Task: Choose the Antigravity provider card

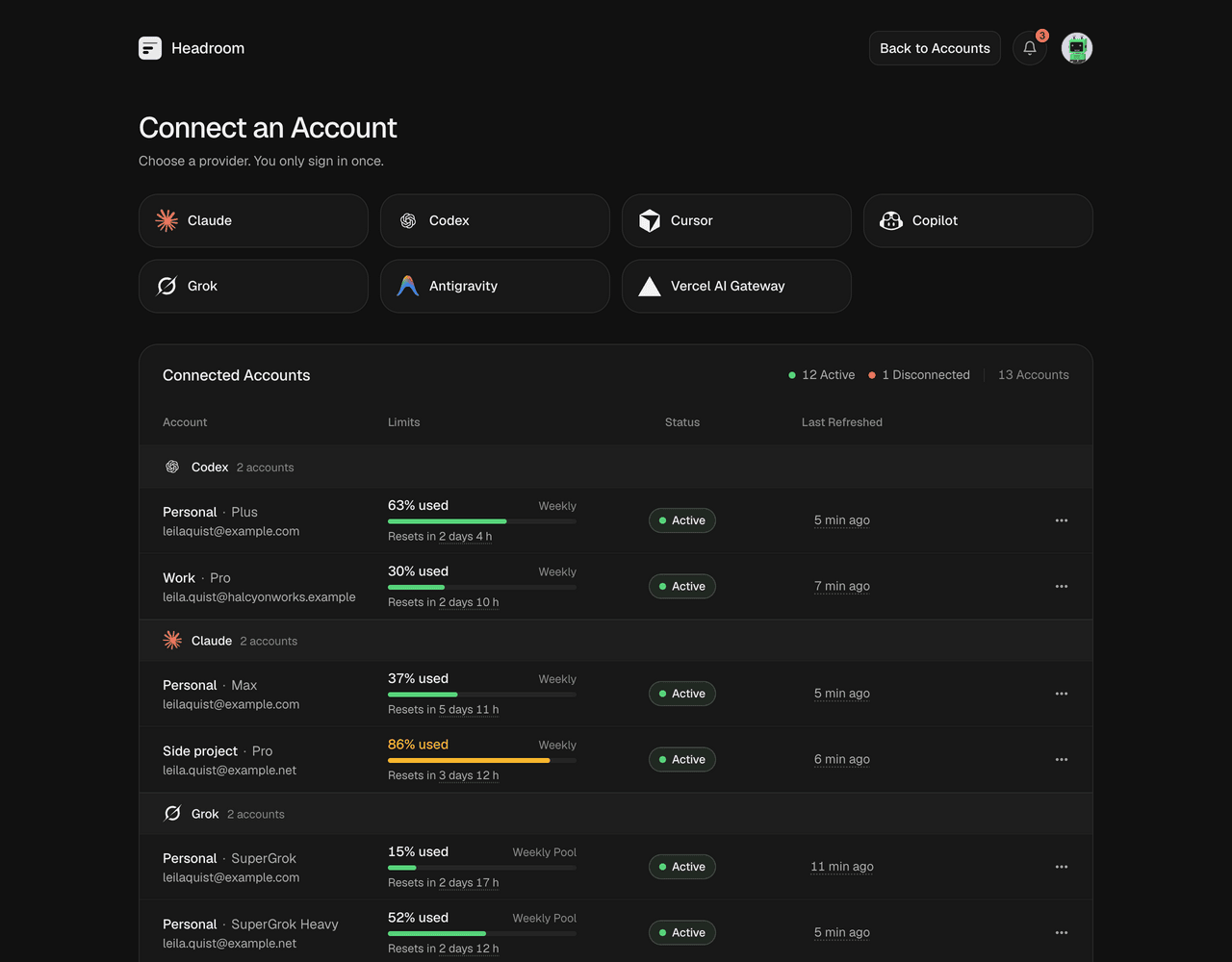Action: pyautogui.click(x=495, y=287)
